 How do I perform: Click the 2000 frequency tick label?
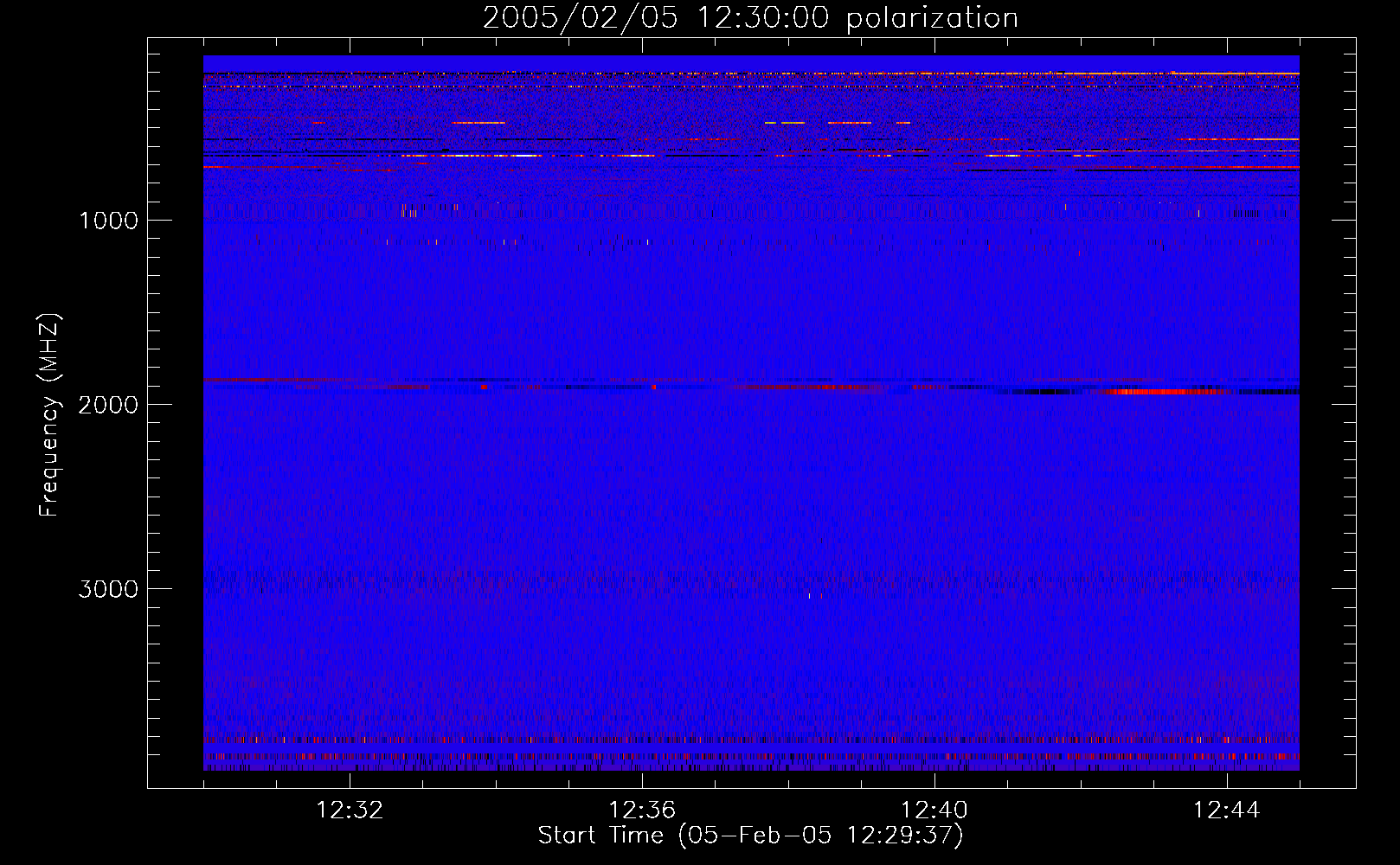pos(108,404)
